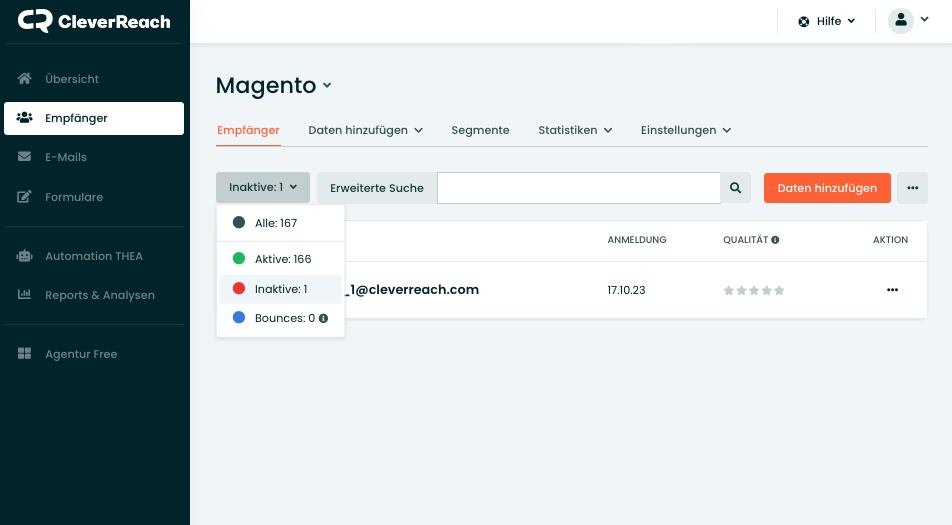Click the AKTION column header

pyautogui.click(x=891, y=240)
